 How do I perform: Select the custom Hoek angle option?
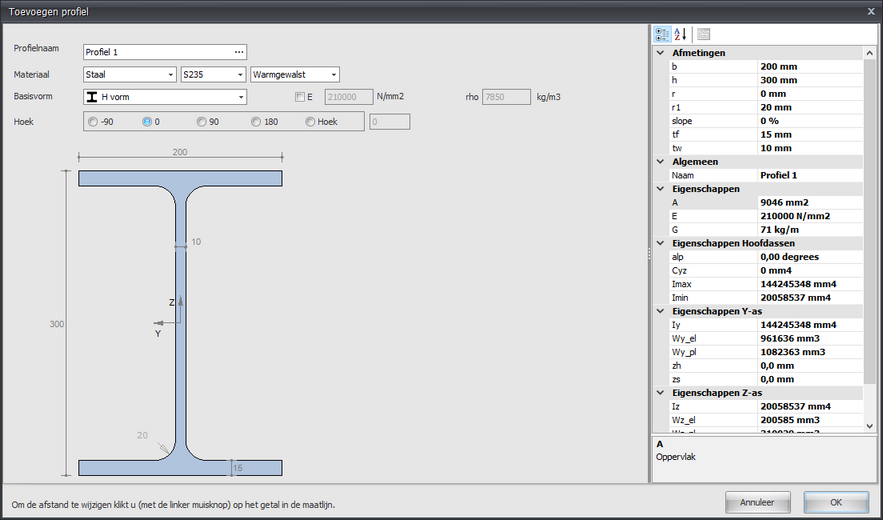(310, 122)
